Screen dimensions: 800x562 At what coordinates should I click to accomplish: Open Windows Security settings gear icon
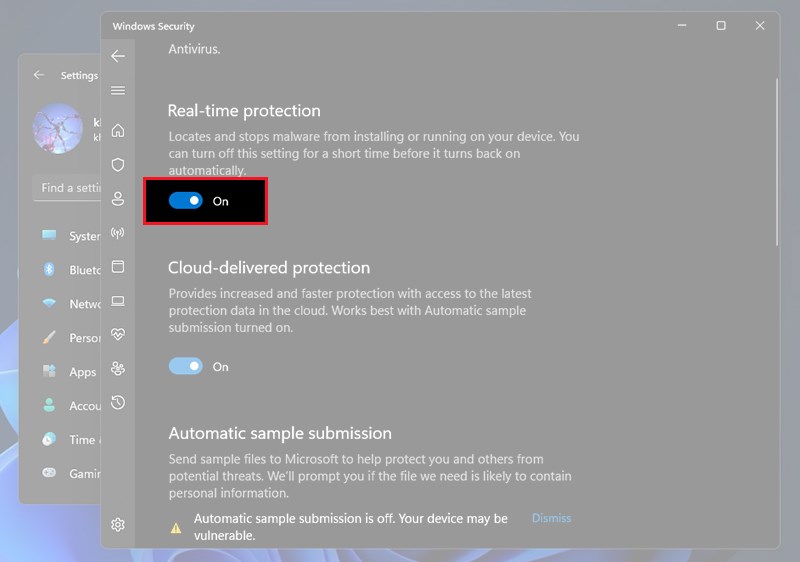coord(118,524)
